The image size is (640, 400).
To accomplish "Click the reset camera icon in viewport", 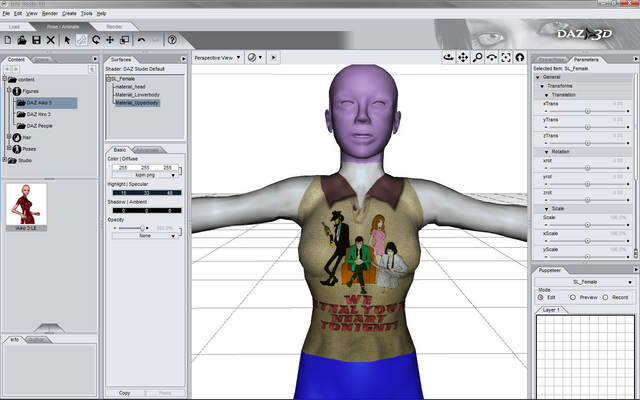I will [520, 58].
